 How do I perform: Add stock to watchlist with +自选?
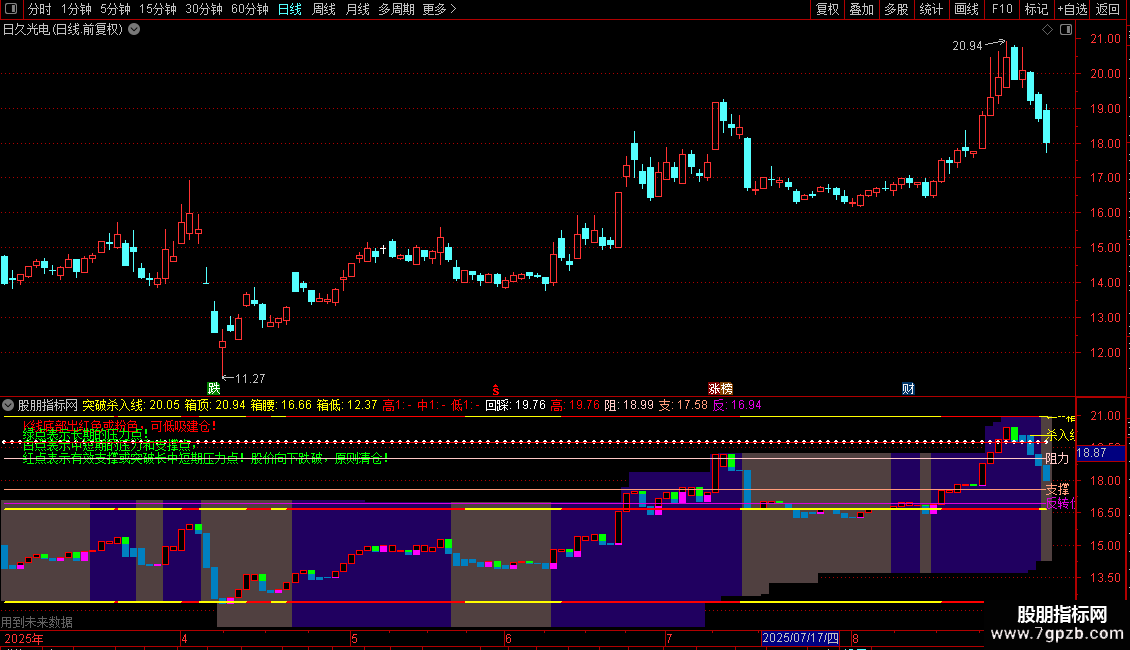[1072, 9]
